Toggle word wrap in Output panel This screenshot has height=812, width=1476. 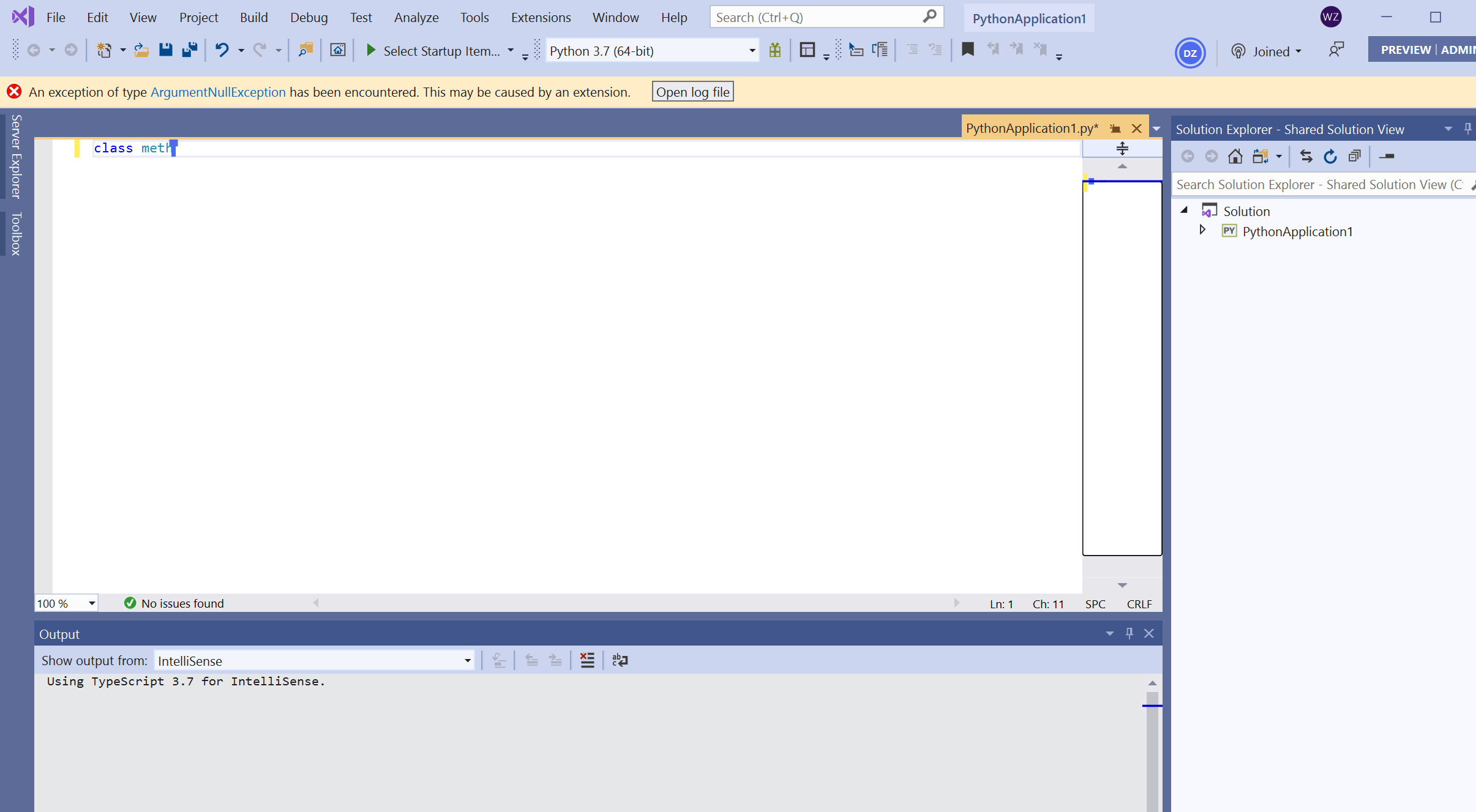click(620, 660)
